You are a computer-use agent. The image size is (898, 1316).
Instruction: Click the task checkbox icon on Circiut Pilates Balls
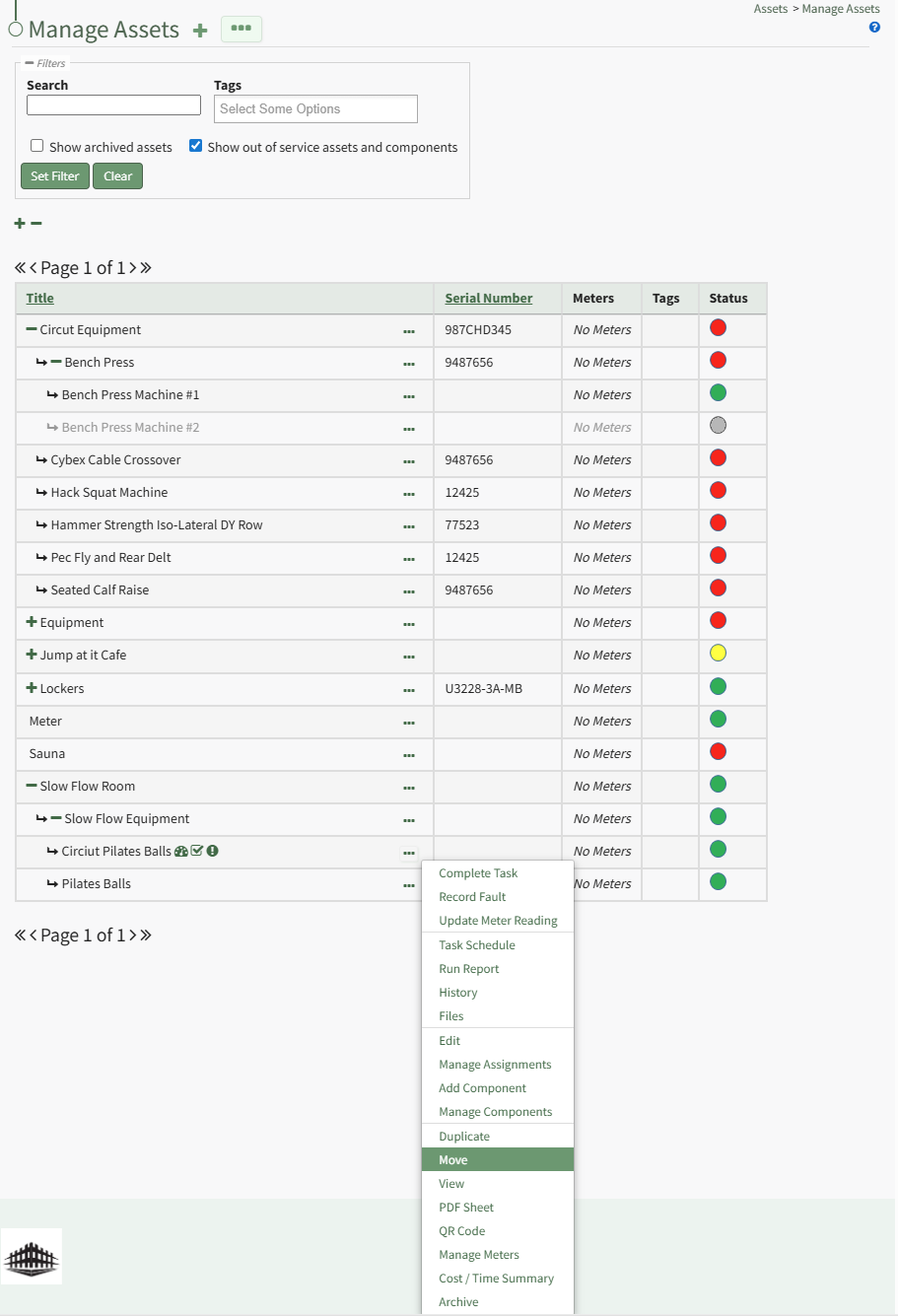pyautogui.click(x=197, y=851)
